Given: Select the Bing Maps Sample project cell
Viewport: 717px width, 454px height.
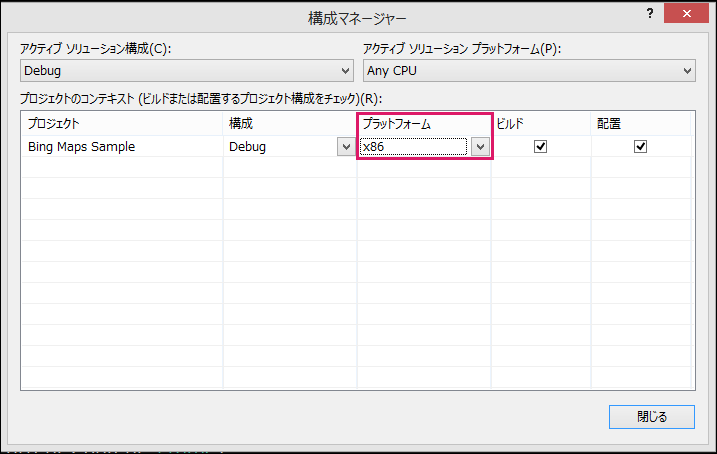Looking at the screenshot, I should pos(122,146).
